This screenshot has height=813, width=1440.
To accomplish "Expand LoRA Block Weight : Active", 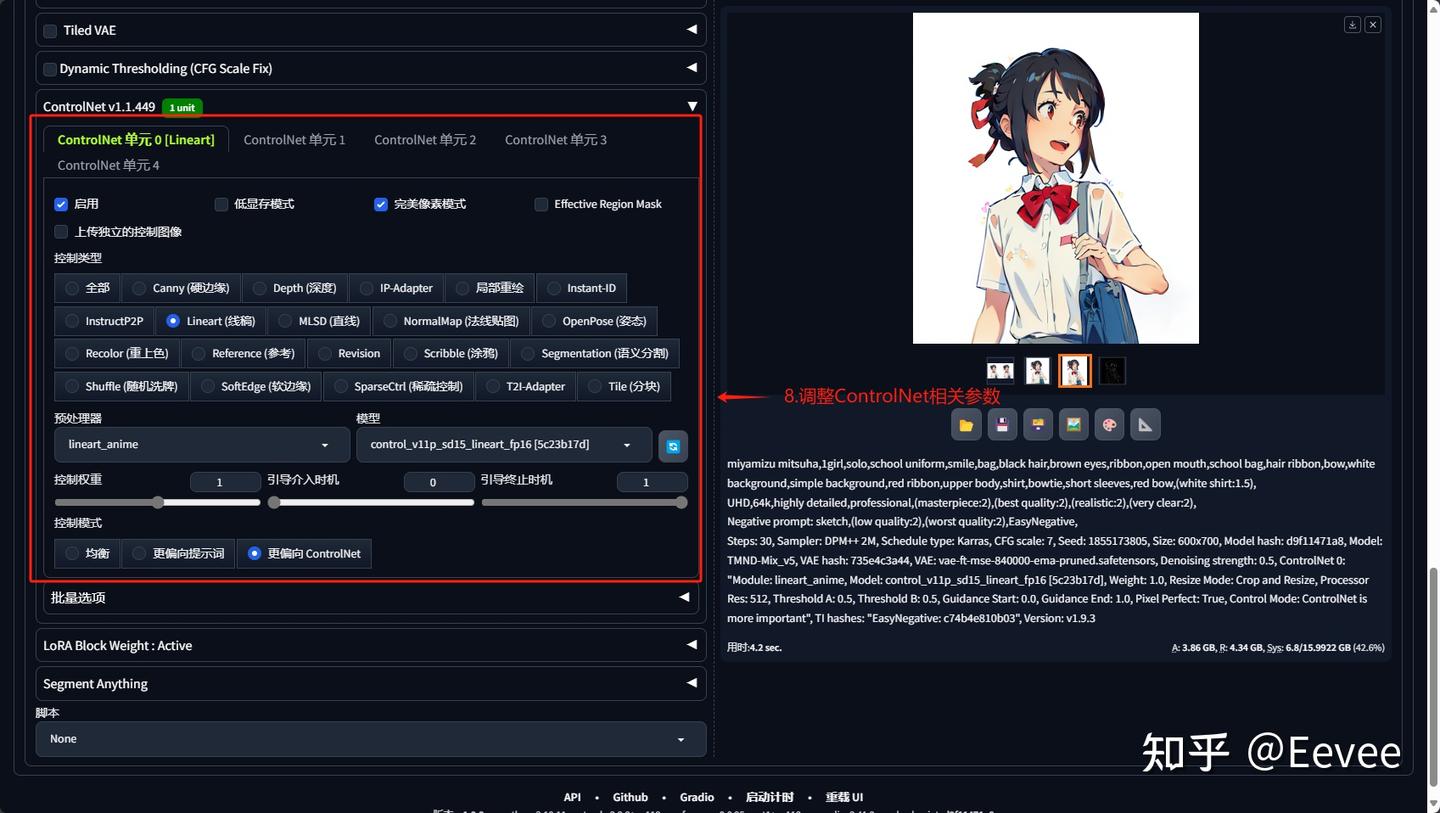I will click(691, 645).
